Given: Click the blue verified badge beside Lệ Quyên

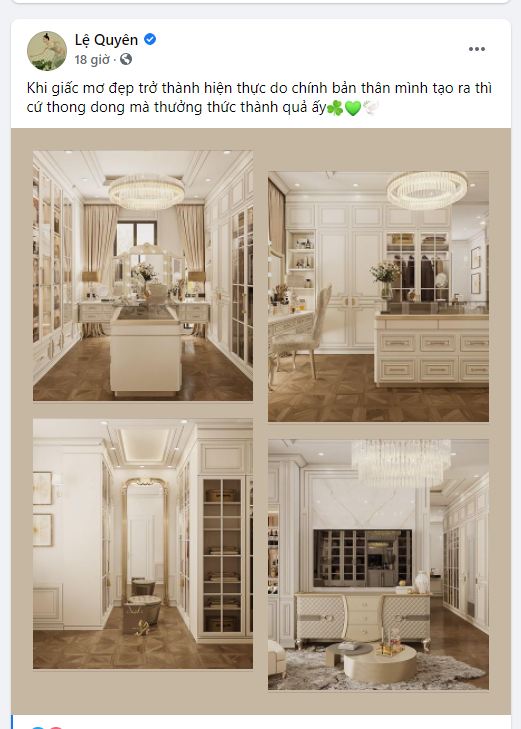Looking at the screenshot, I should [x=150, y=40].
